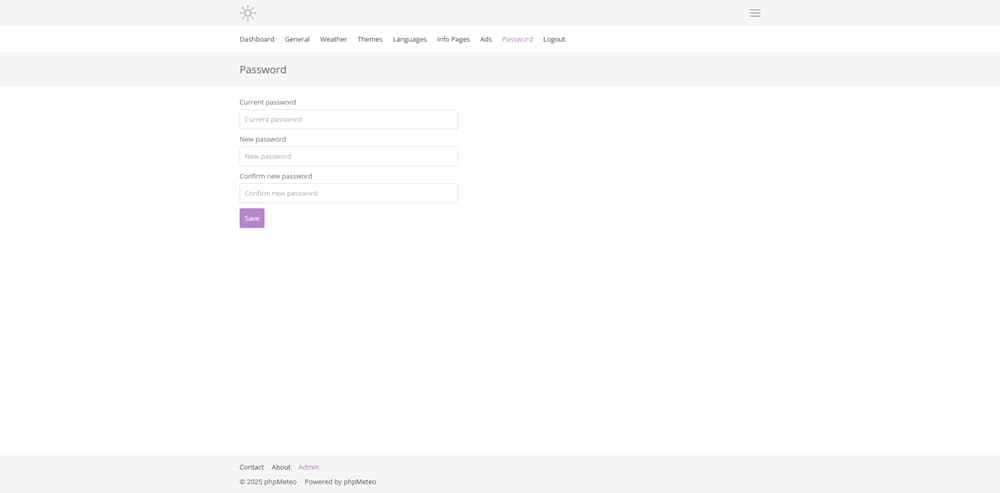Focus the Confirm new password field
This screenshot has width=1000, height=493.
[x=349, y=193]
